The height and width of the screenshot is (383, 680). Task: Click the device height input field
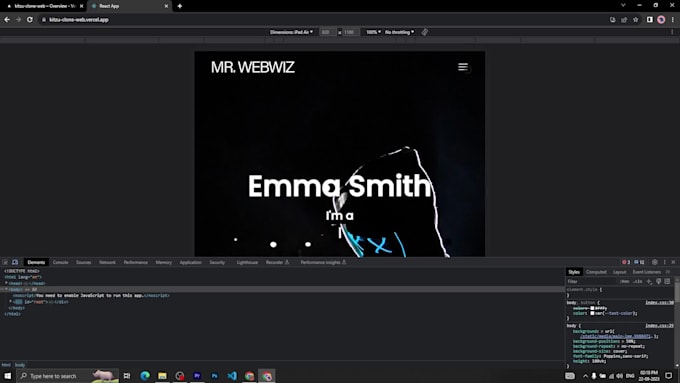(x=350, y=32)
